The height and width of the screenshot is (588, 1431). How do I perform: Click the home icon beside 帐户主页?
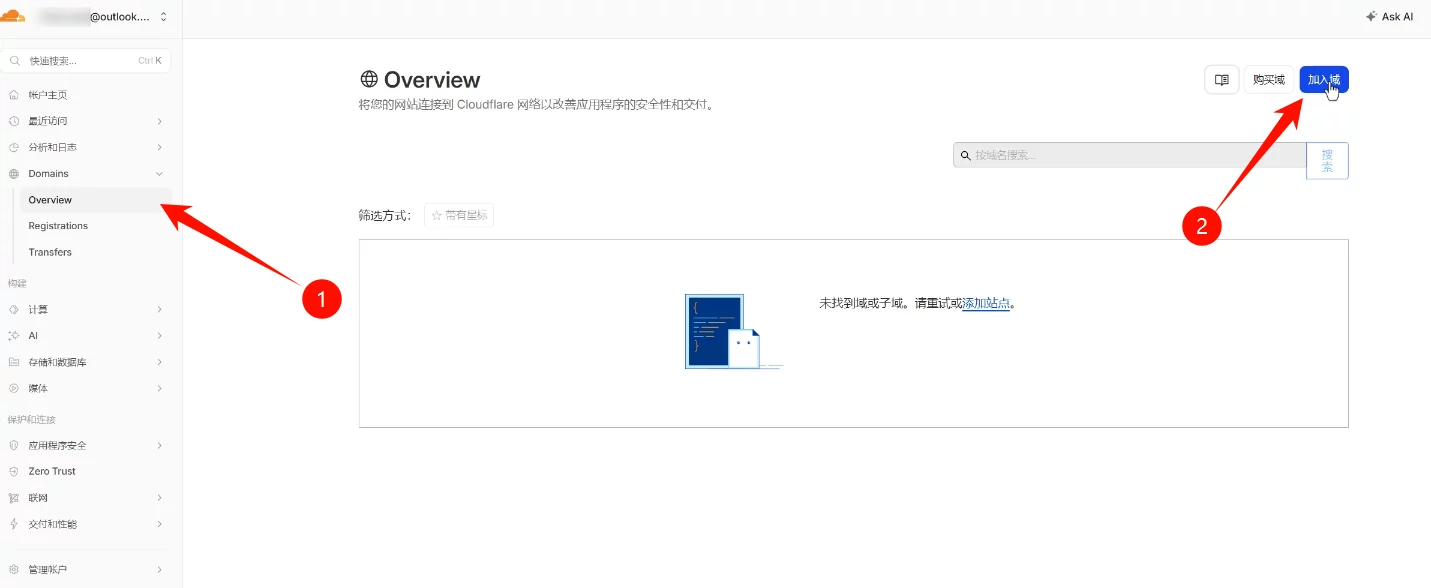[14, 95]
